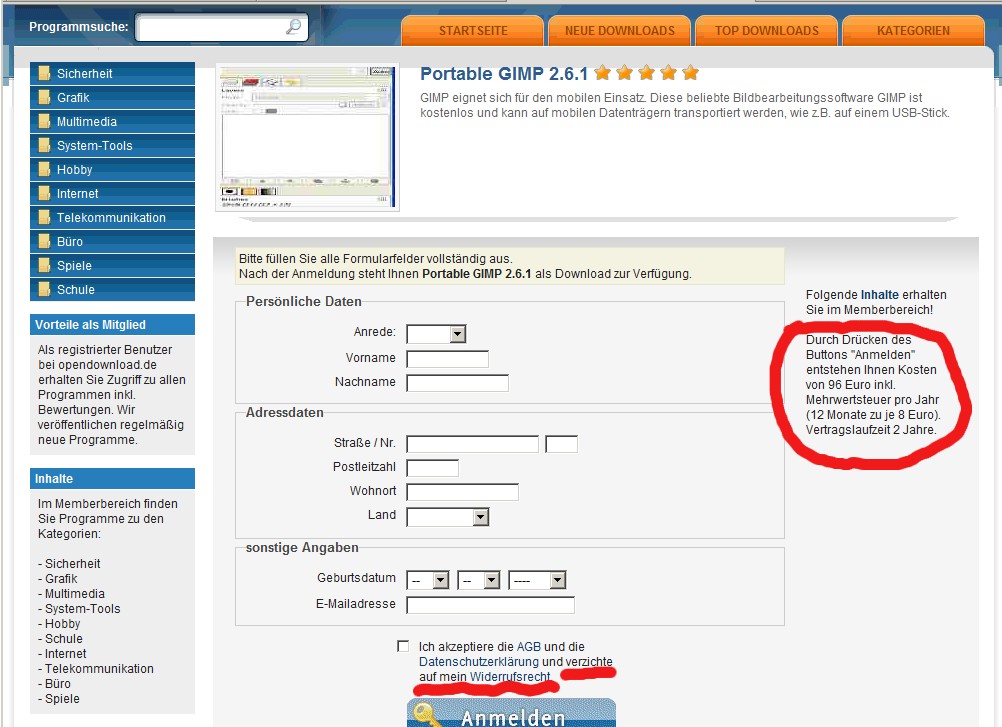The height and width of the screenshot is (727, 1002).
Task: Select the Büro category in sidebar menu
Action: pyautogui.click(x=112, y=241)
